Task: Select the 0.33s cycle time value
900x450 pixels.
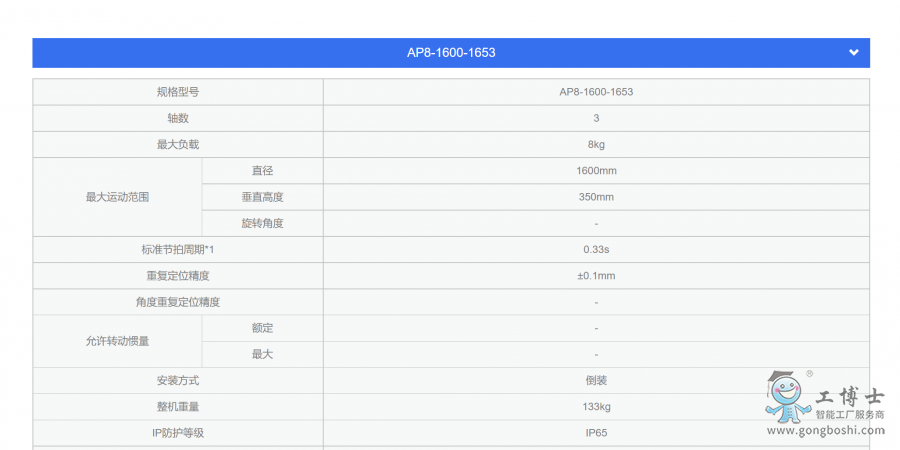Action: tap(596, 249)
